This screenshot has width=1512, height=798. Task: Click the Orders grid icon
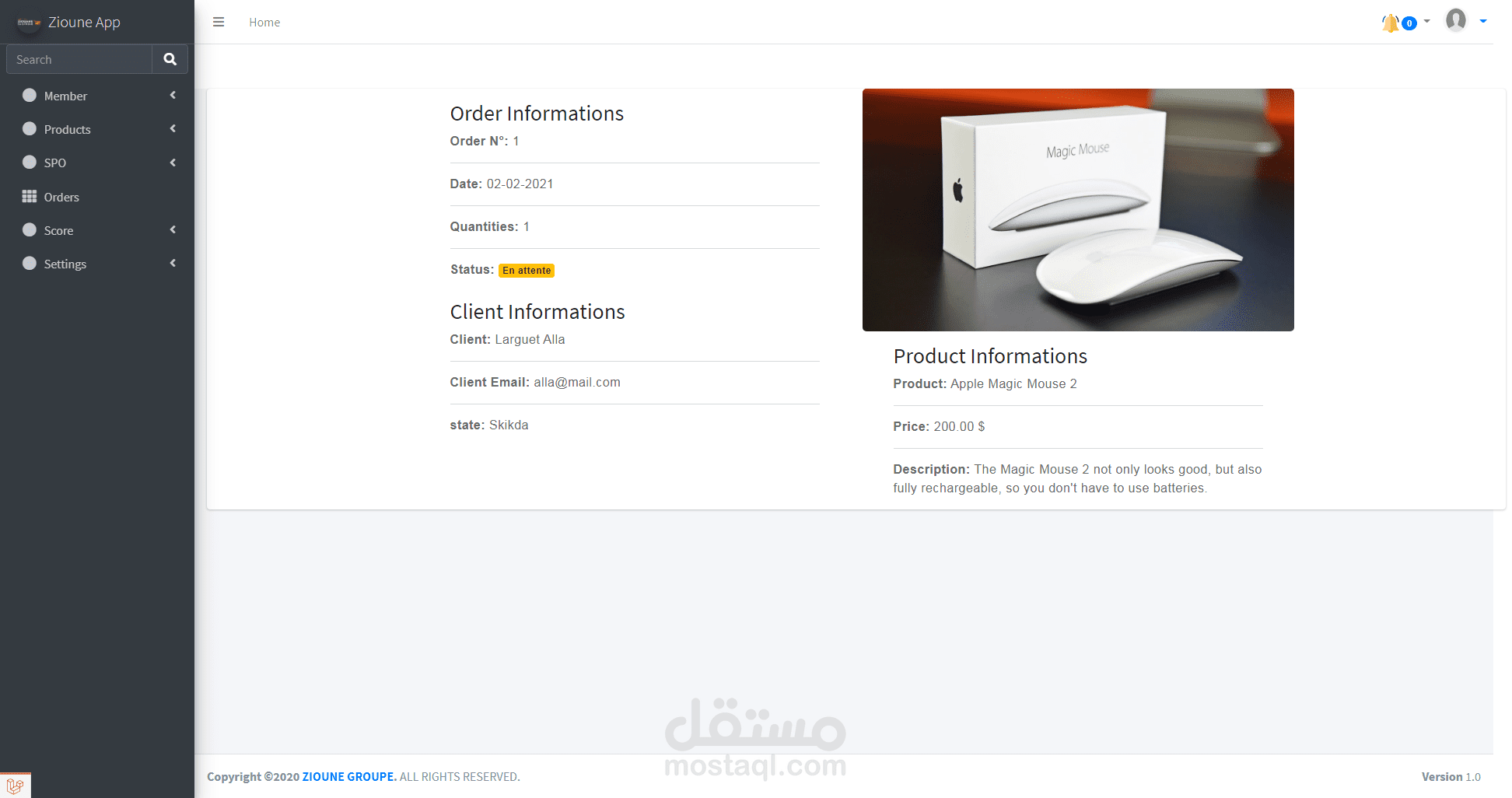(30, 196)
